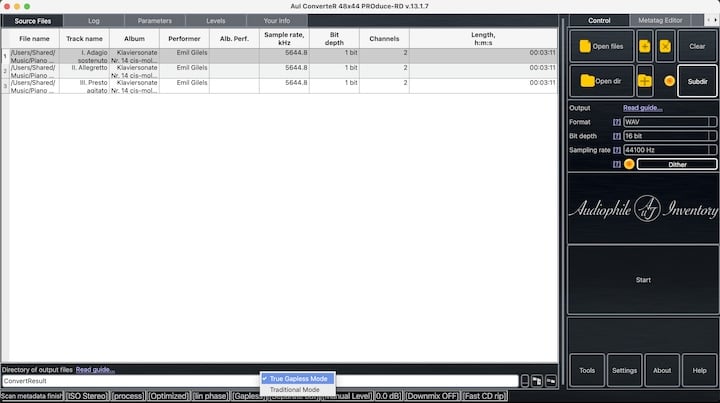Open the About button
The image size is (720, 403).
pos(662,370)
